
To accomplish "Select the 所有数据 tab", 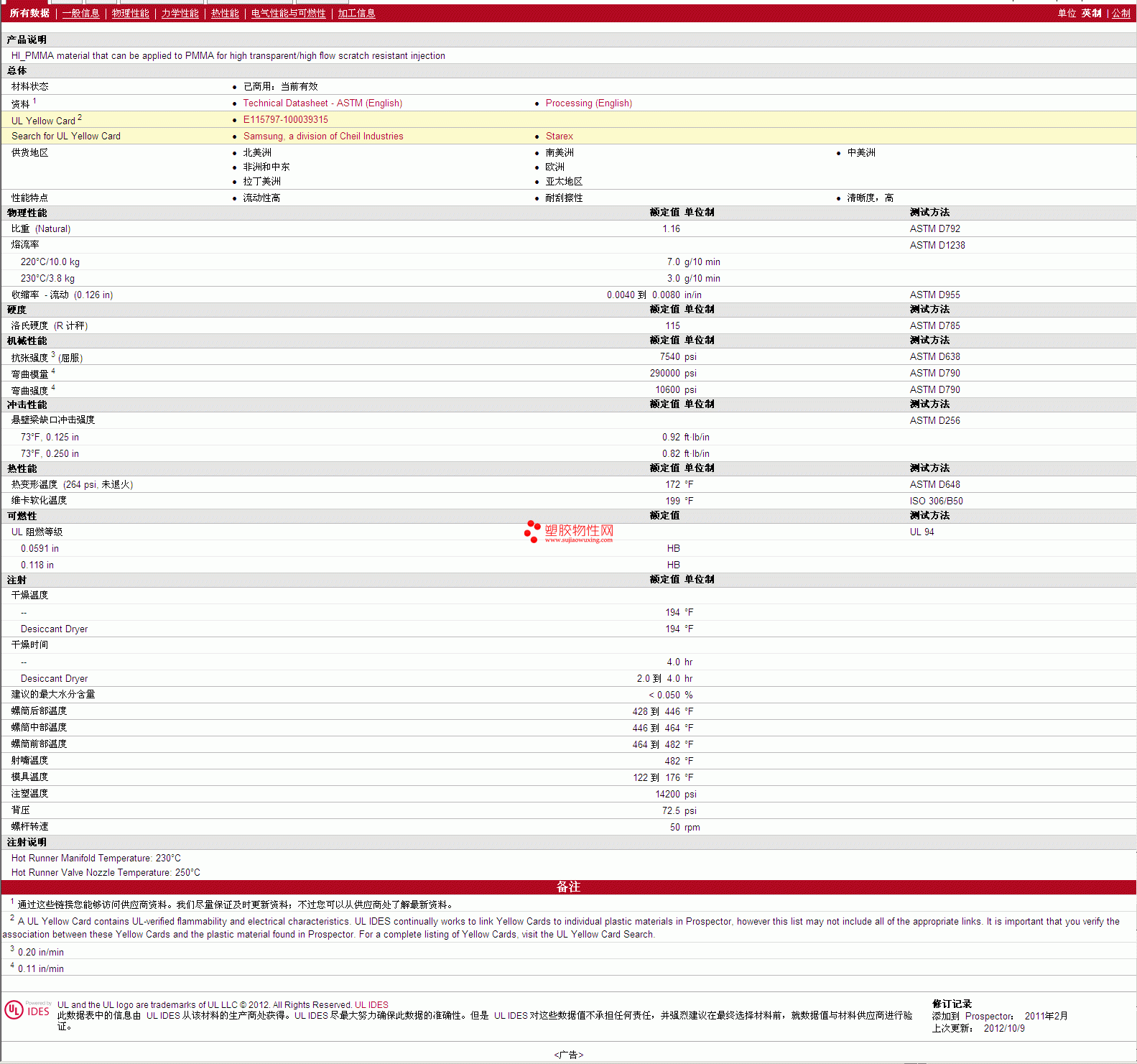I will coord(29,13).
